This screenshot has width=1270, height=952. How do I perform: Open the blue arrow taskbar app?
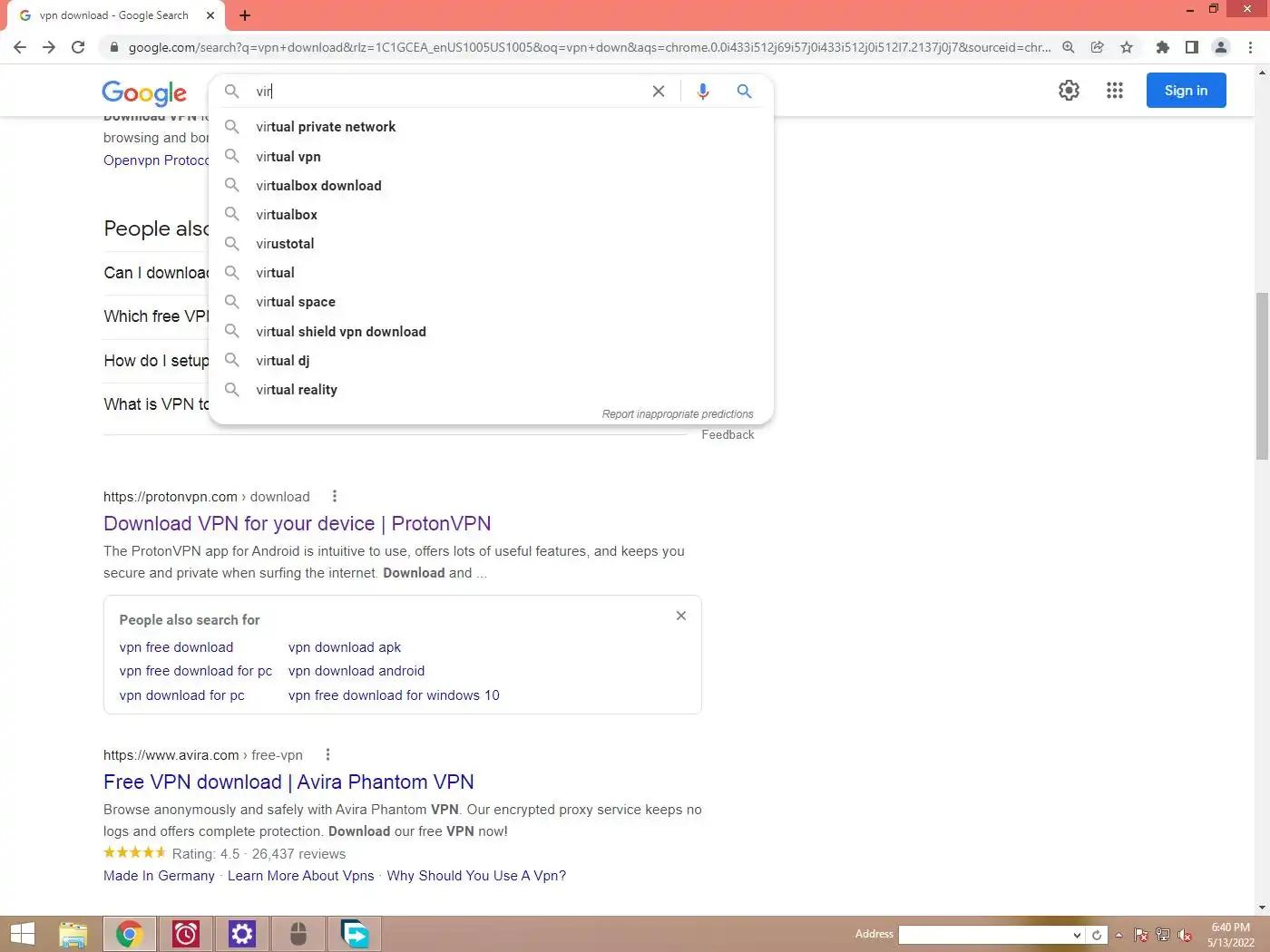(x=355, y=934)
